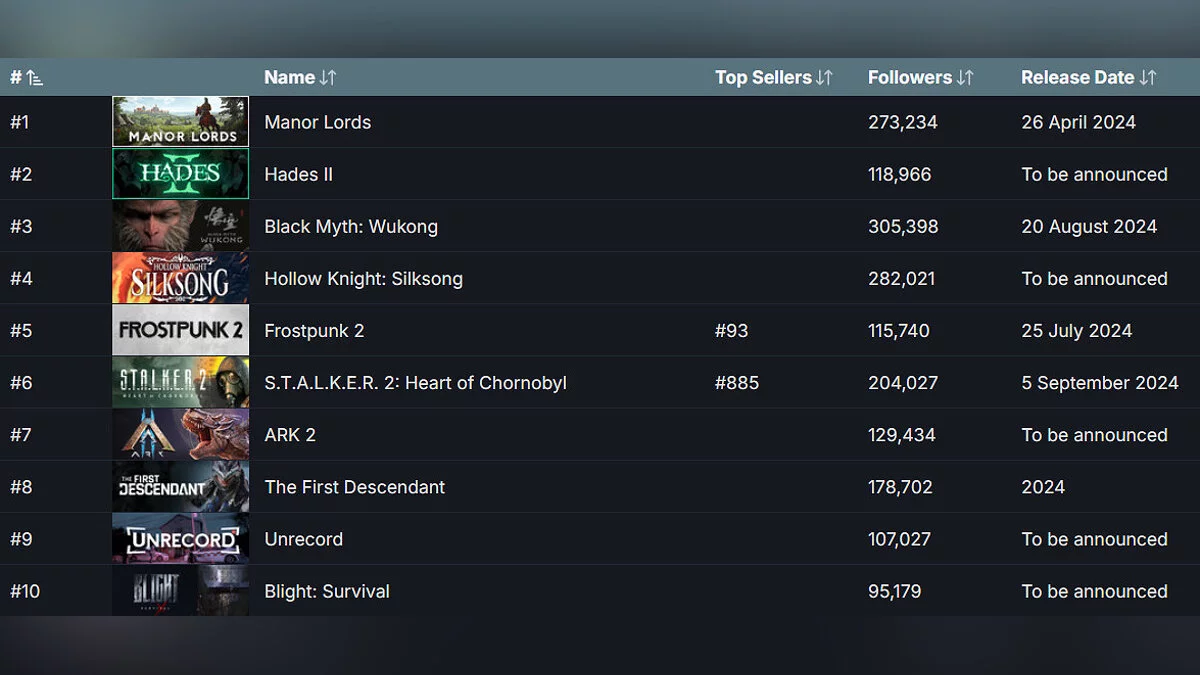
Task: Click the S.T.A.L.K.E.R. 2 cover thumbnail
Action: [x=180, y=383]
